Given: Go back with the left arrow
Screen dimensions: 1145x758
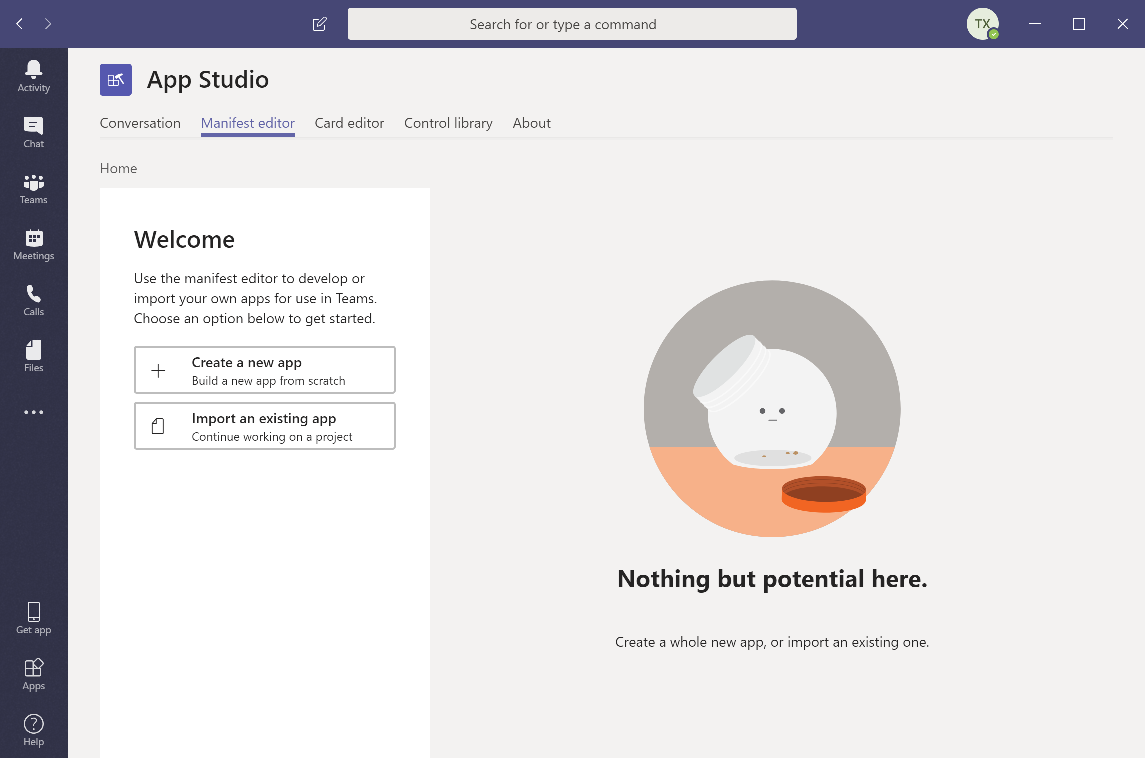Looking at the screenshot, I should (20, 24).
